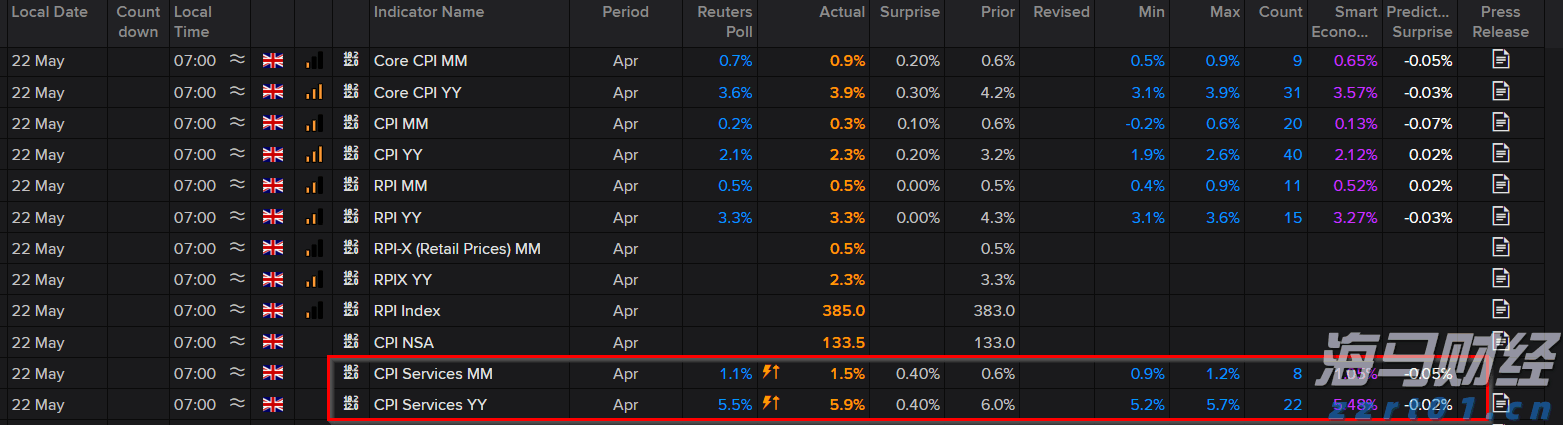Screen dimensions: 1563x425
Task: Sort the table by the Actual column
Action: pyautogui.click(x=842, y=12)
